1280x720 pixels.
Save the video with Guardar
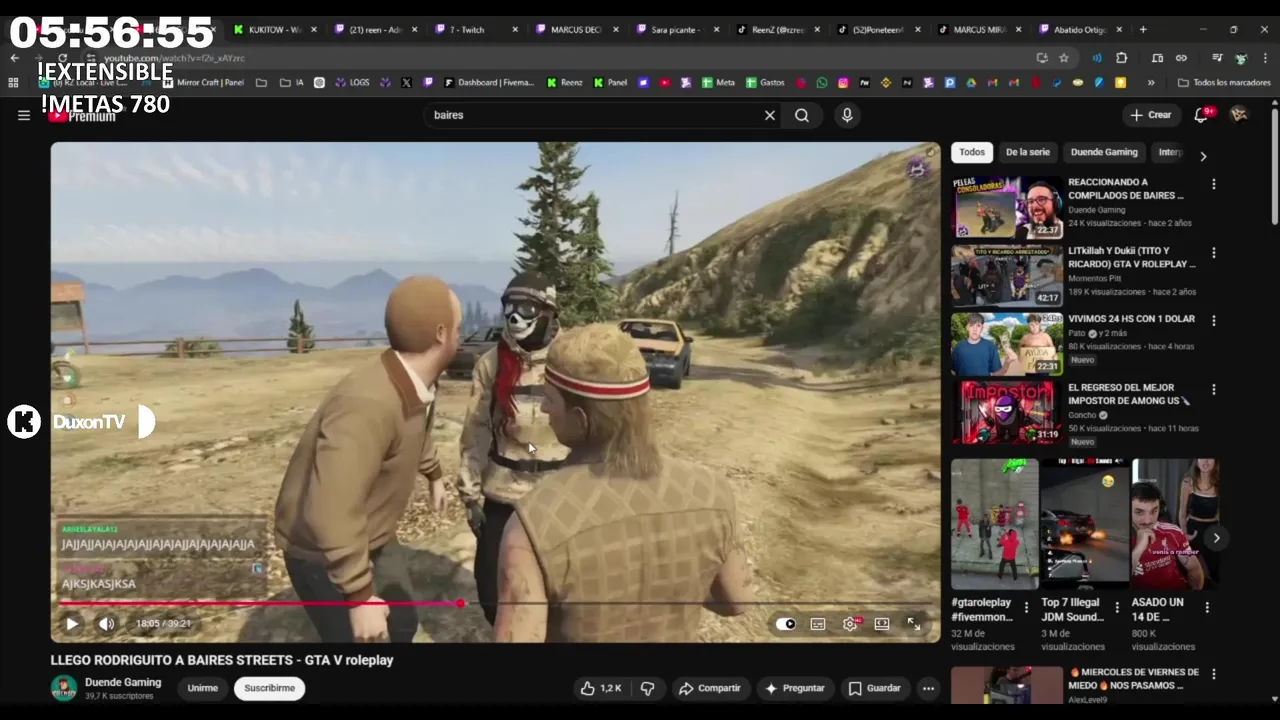tap(875, 688)
